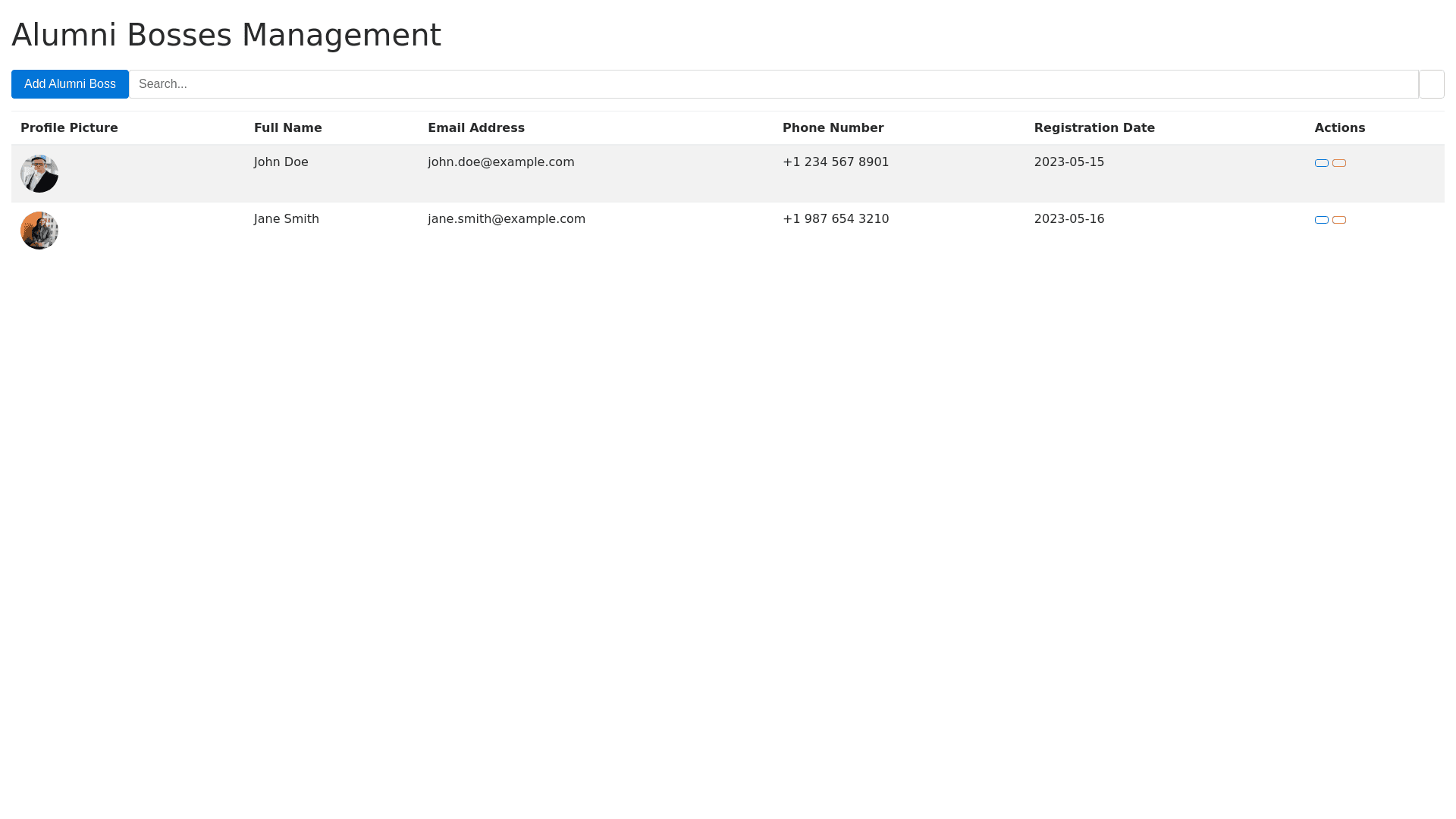Click the Registration Date column header
Screen dimensions: 1456x819
click(1094, 128)
